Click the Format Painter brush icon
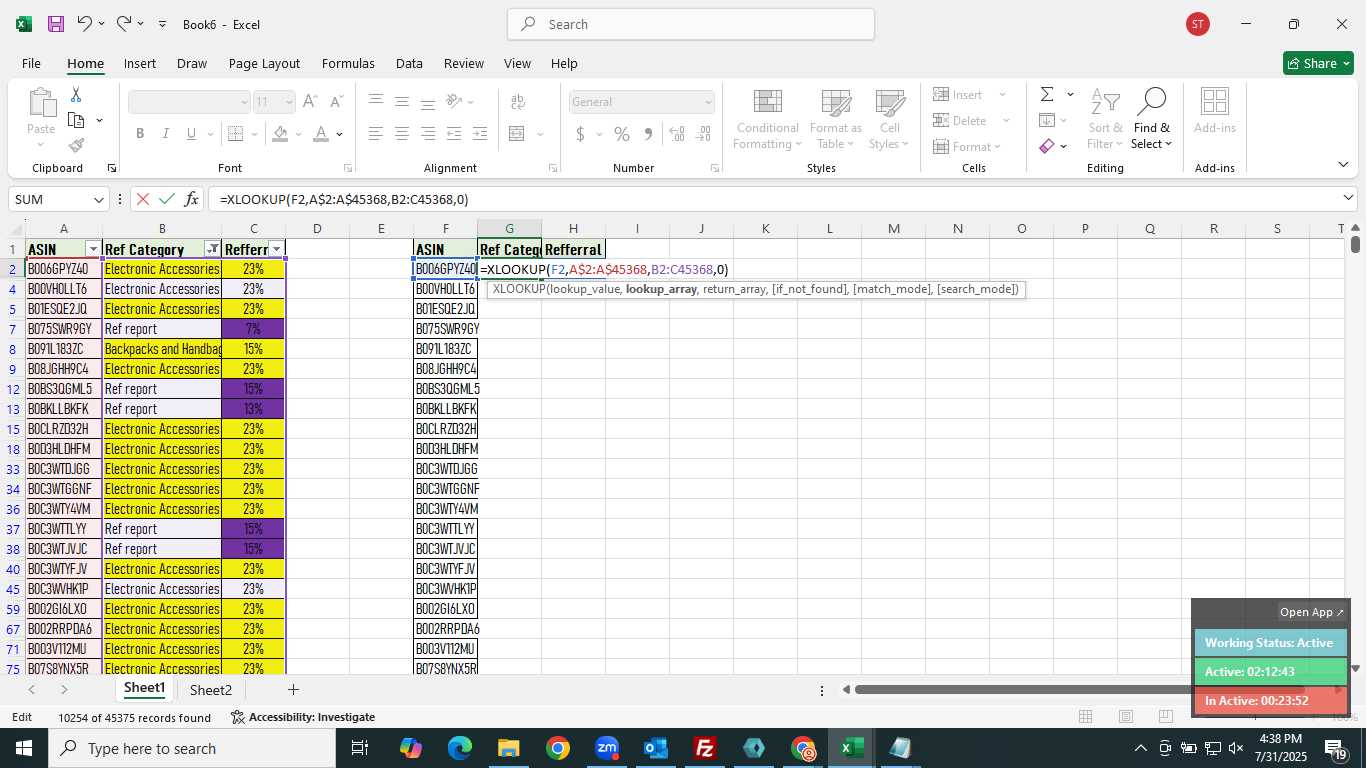The height and width of the screenshot is (768, 1366). [76, 146]
